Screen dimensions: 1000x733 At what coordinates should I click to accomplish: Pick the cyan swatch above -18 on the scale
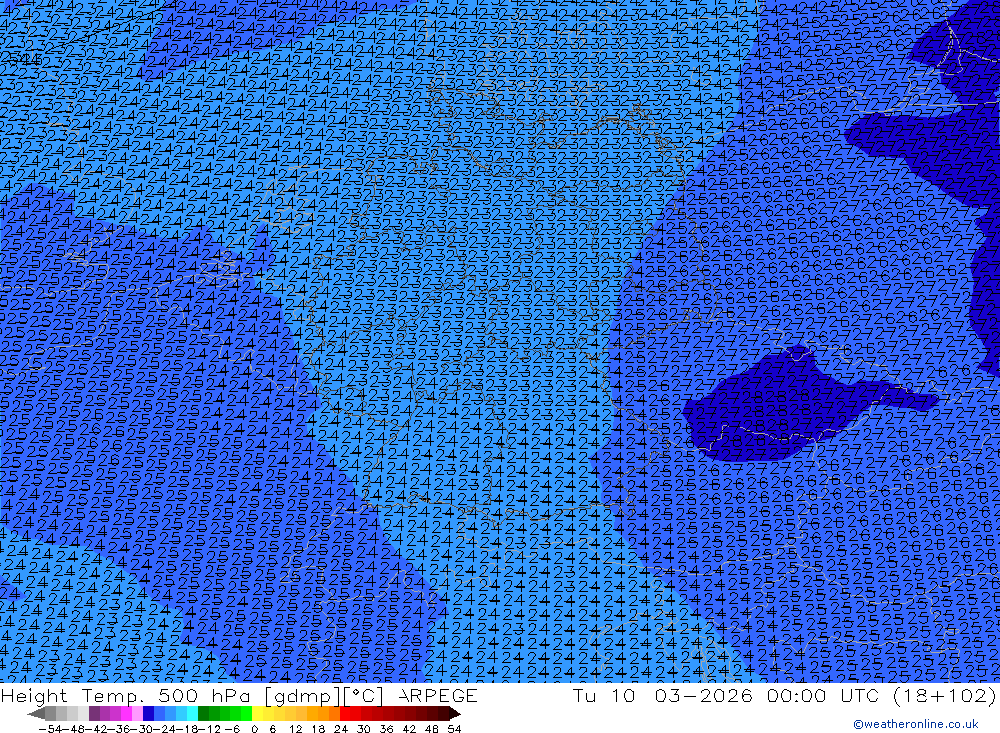coord(192,713)
